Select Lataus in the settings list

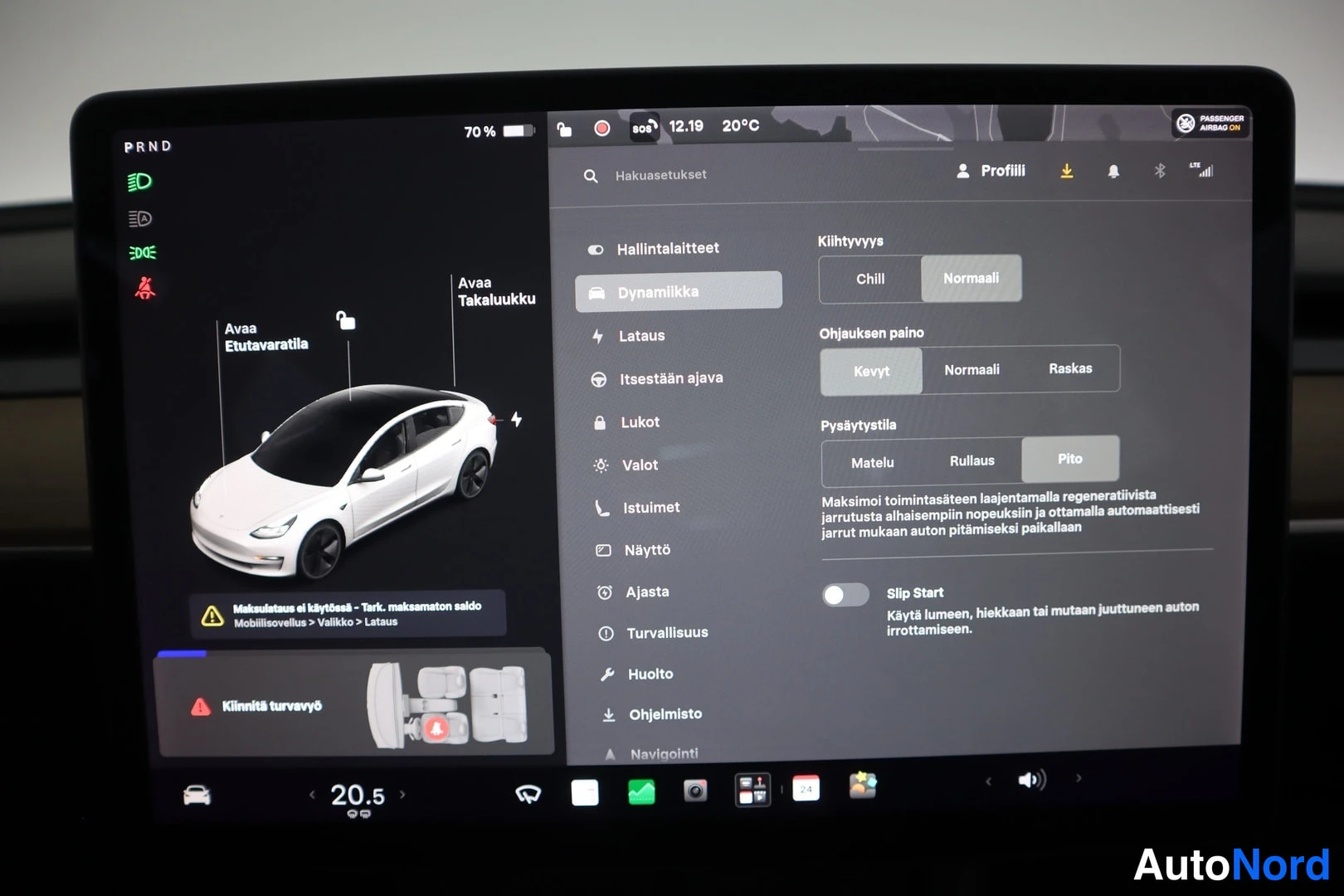point(628,336)
